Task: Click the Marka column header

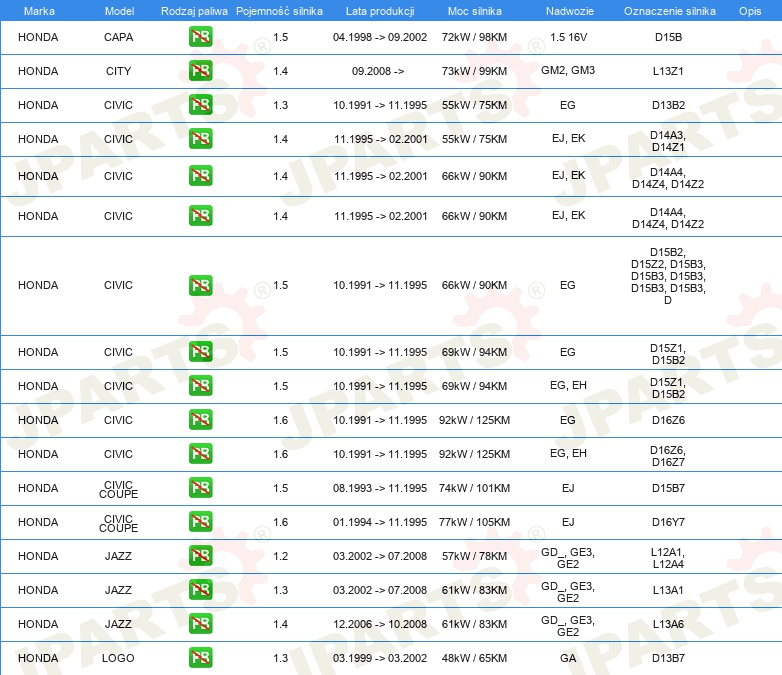Action: pyautogui.click(x=39, y=11)
